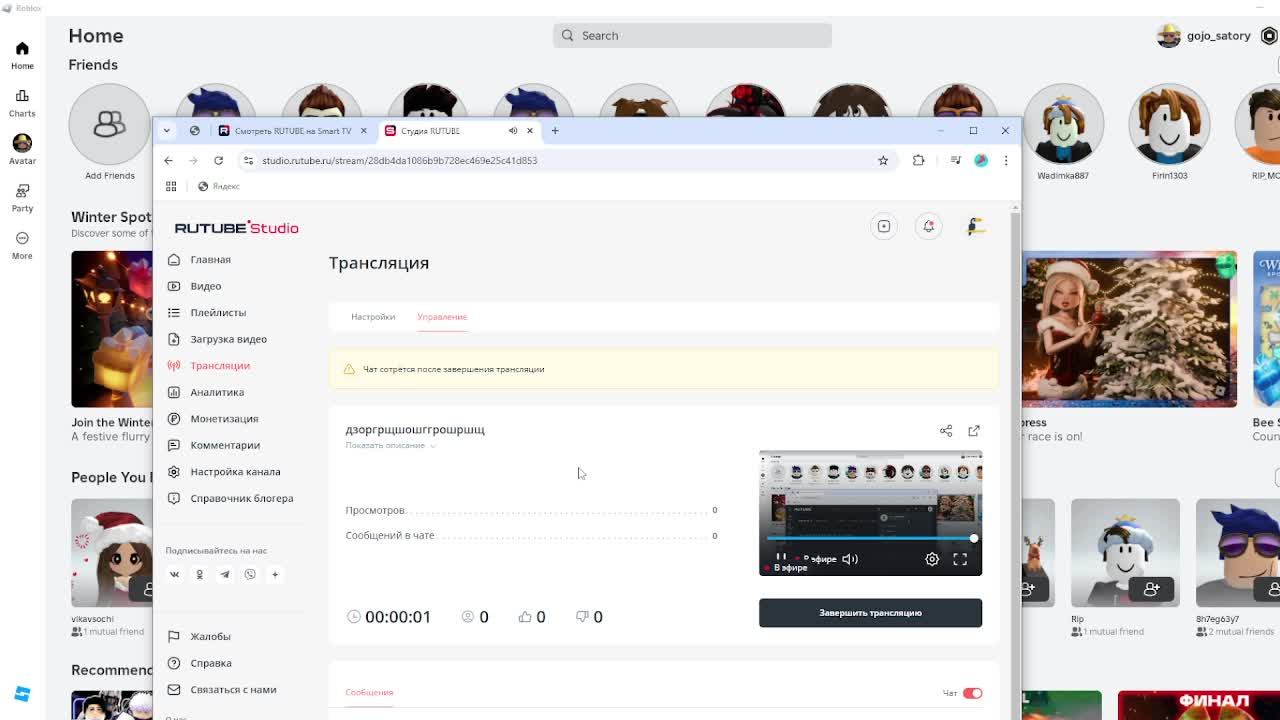The height and width of the screenshot is (720, 1280).
Task: Open Roblox Home in the sidebar
Action: [22, 55]
